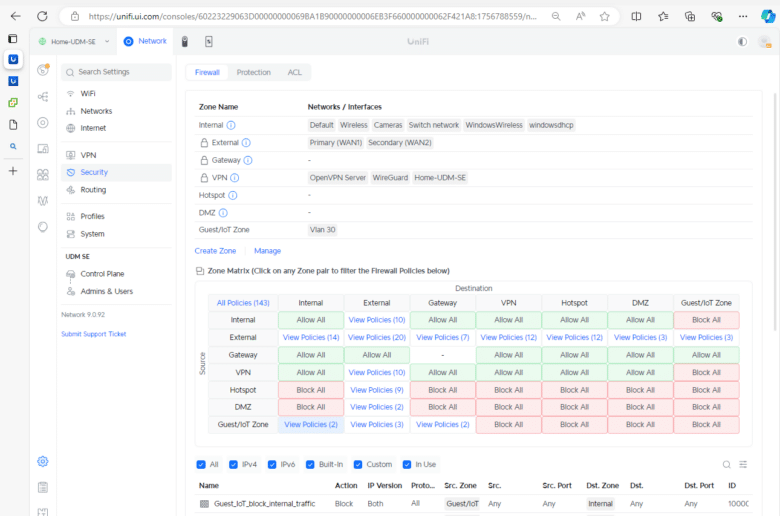780x516 pixels.
Task: Open the Settings gear icon in the left rail
Action: click(x=43, y=461)
